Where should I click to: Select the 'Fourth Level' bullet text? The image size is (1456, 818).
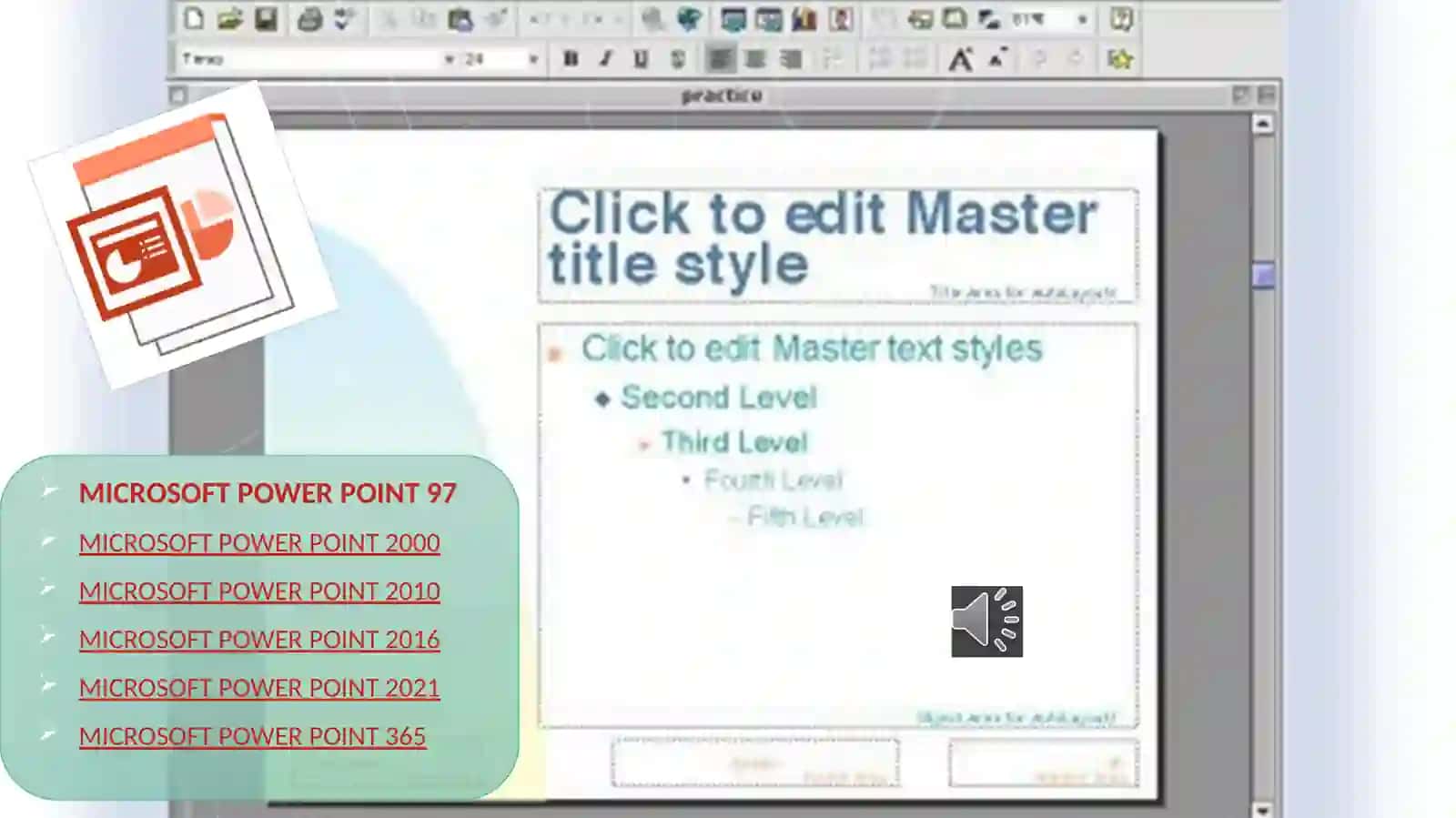[773, 480]
